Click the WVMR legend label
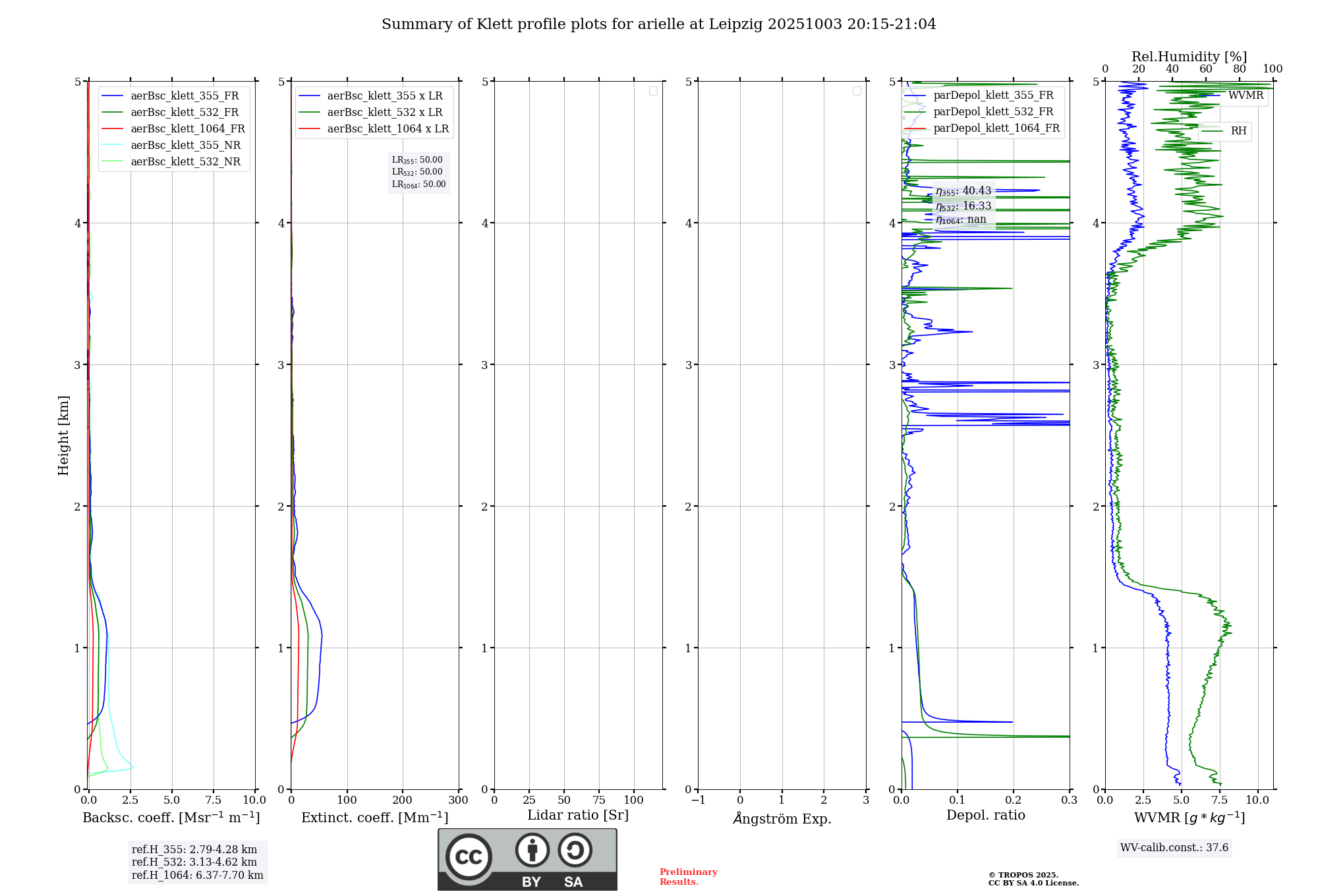 tap(1246, 96)
